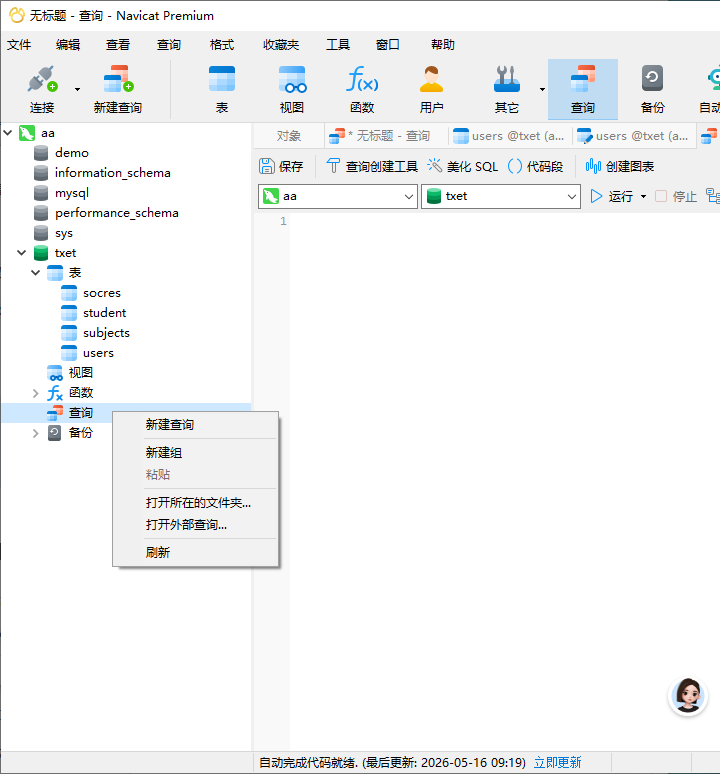
Task: Open the 查看 menu
Action: click(118, 45)
